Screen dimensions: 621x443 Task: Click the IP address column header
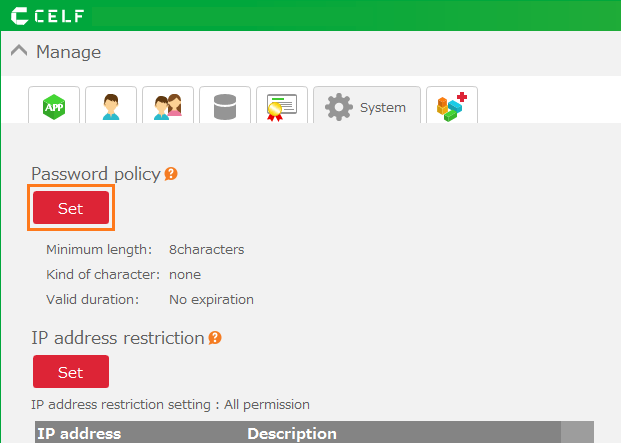(x=79, y=433)
